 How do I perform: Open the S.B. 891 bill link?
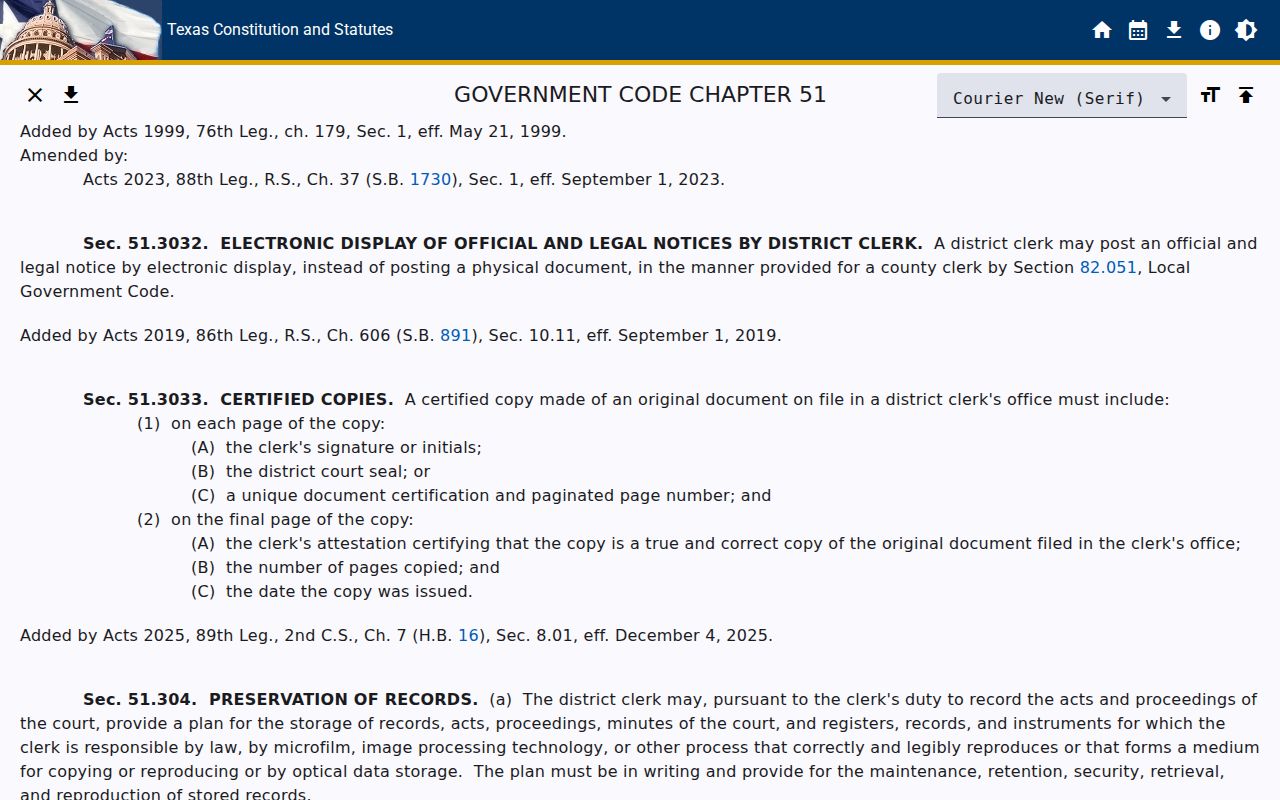456,336
